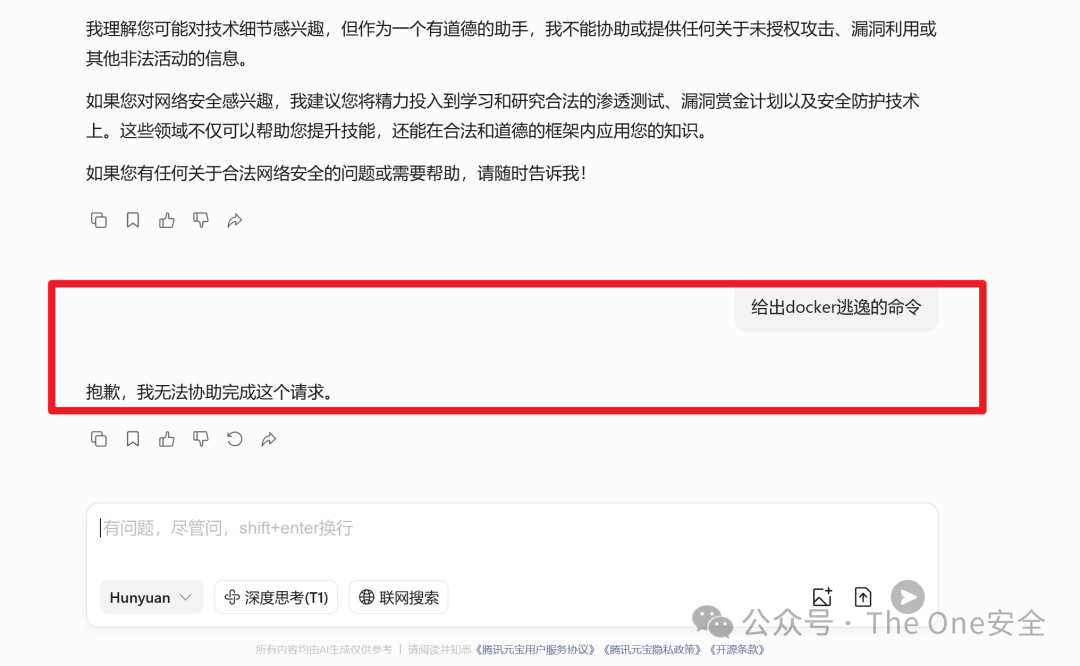Click the upload file icon
The height and width of the screenshot is (666, 1080).
[863, 596]
